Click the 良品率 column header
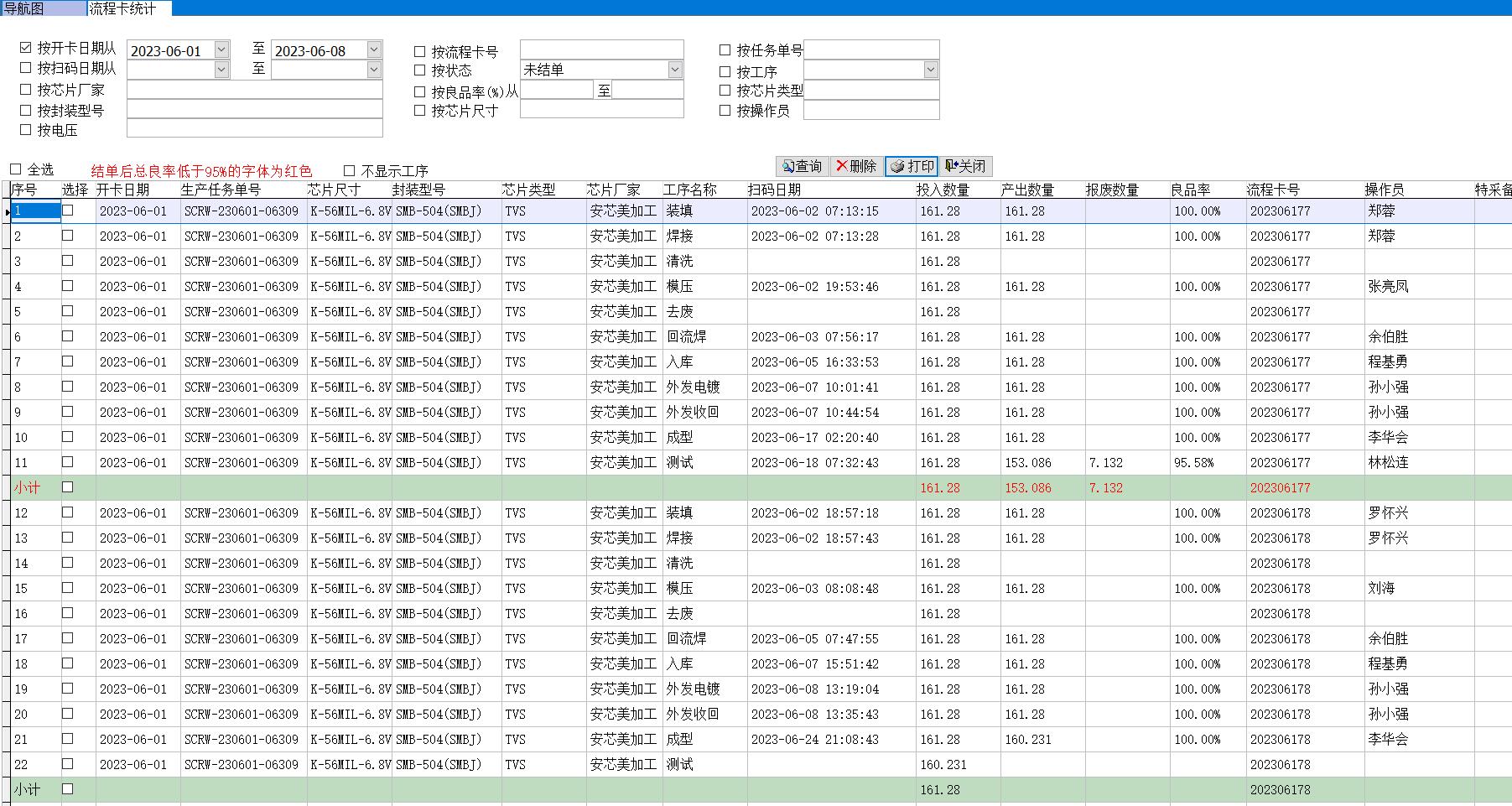This screenshot has width=1512, height=806. click(x=1190, y=190)
